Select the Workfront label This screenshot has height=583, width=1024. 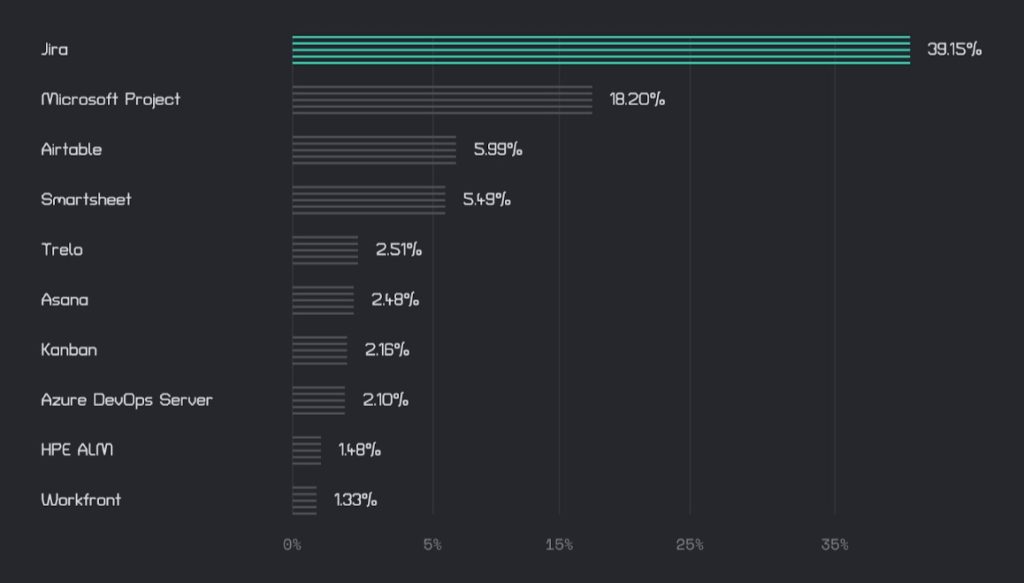[x=81, y=500]
